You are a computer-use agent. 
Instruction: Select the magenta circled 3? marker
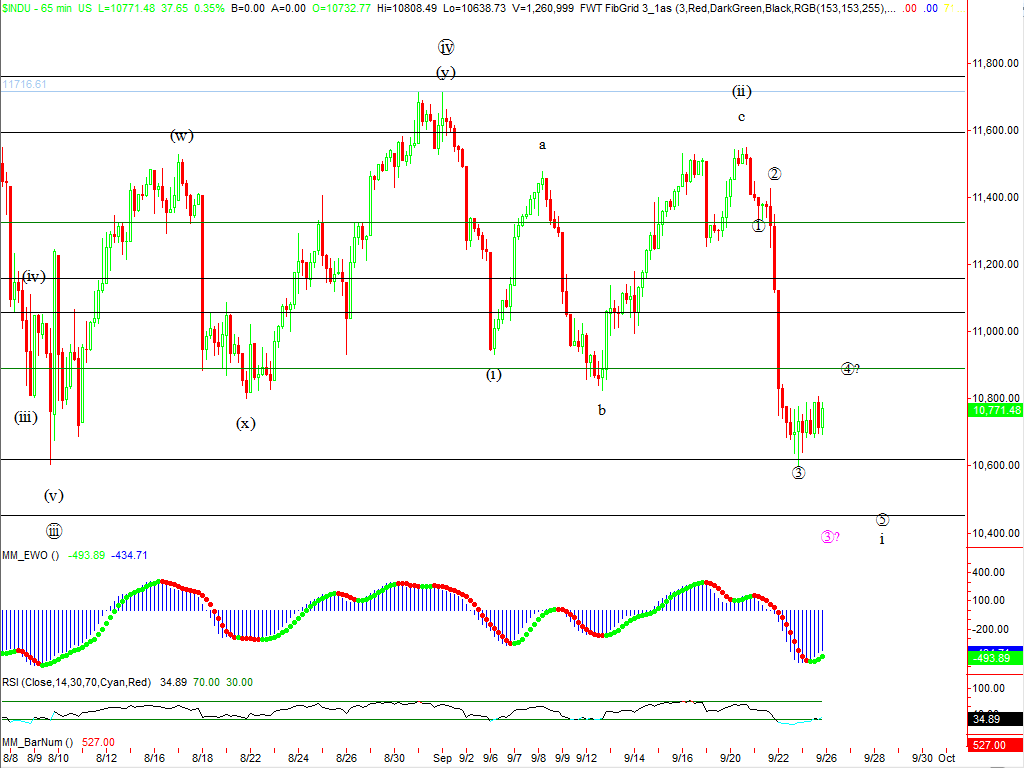tap(830, 537)
